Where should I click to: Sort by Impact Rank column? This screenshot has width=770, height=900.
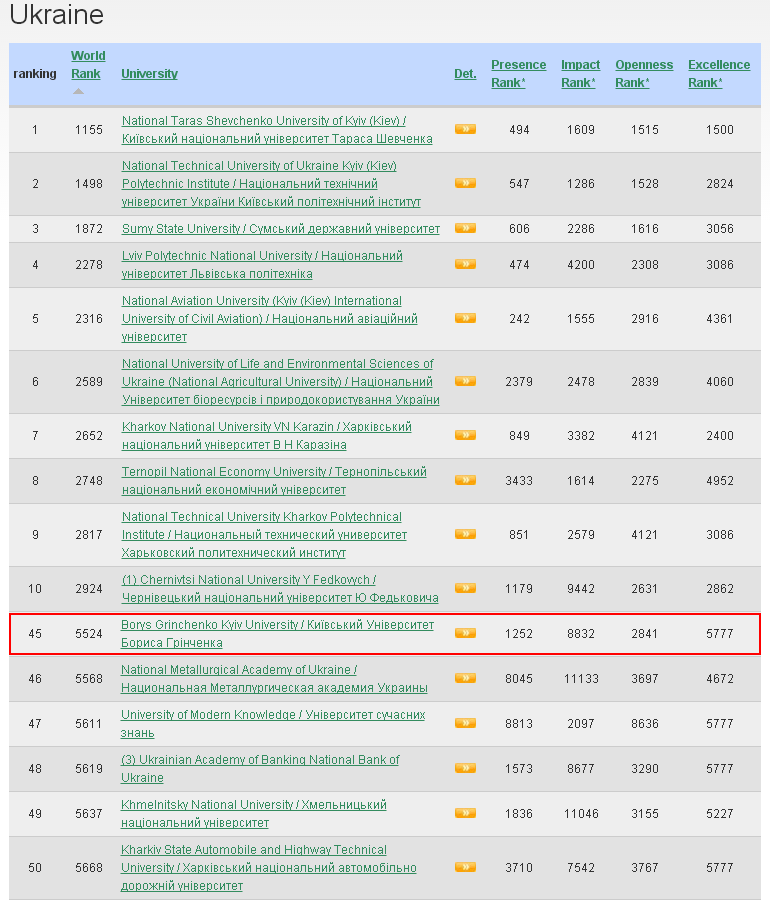click(580, 73)
